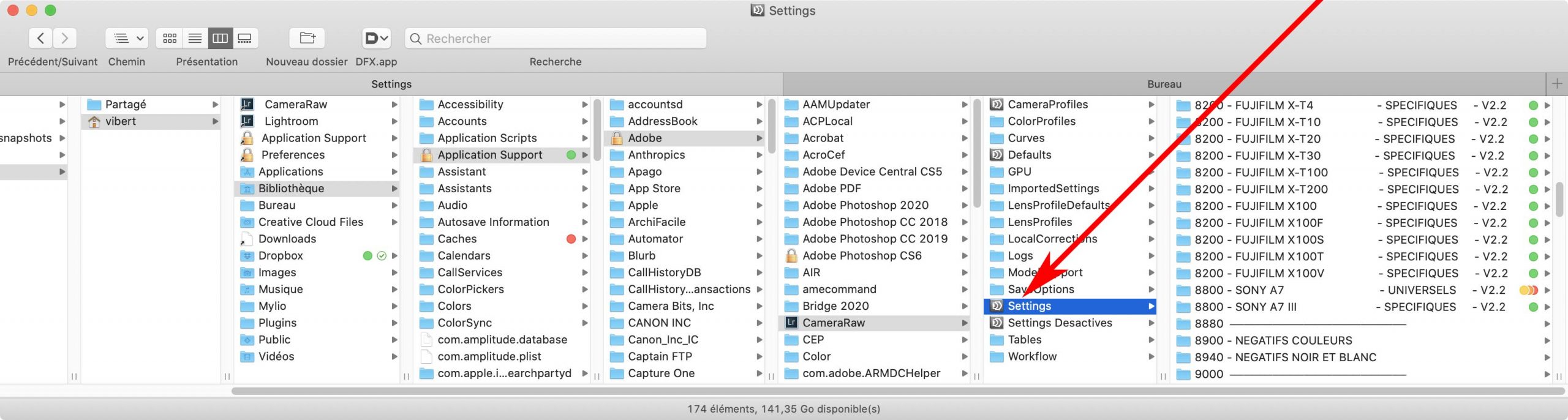Switch to icon view mode
The image size is (1568, 420).
pos(170,39)
